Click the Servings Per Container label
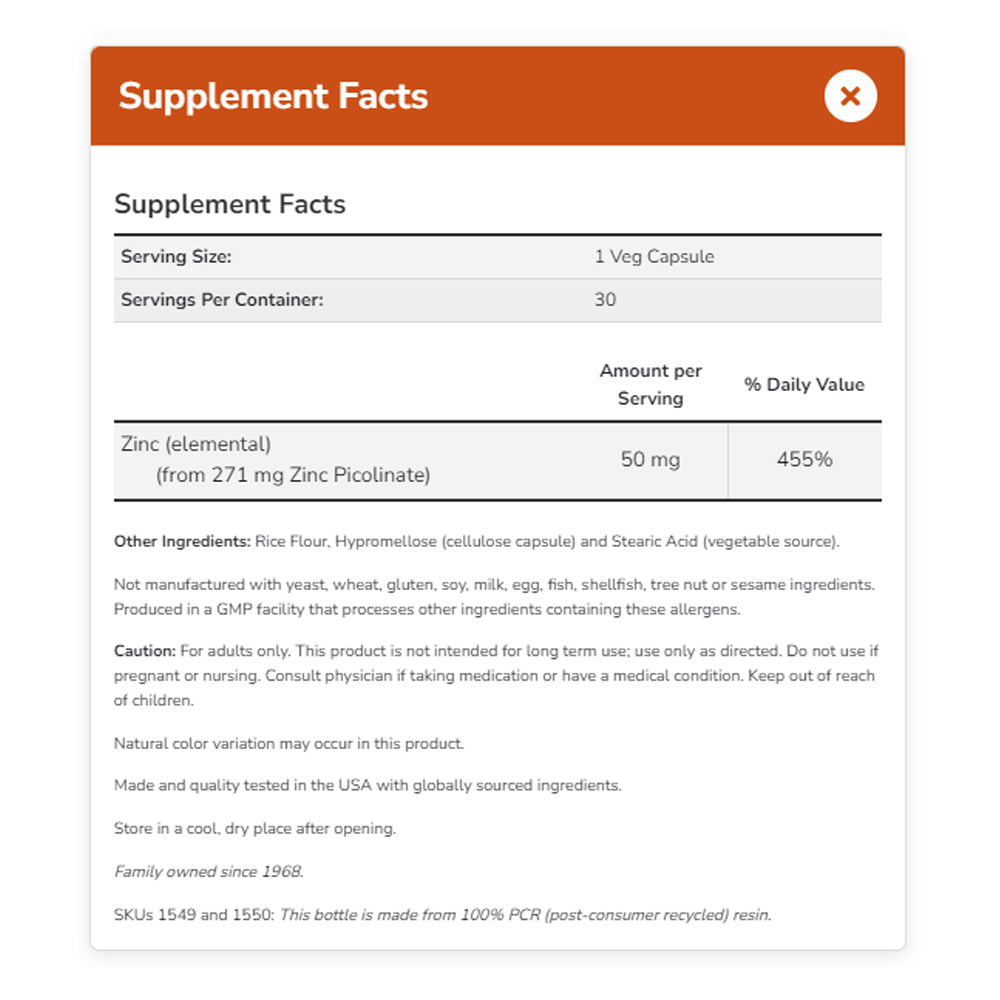Viewport: 1000px width, 1000px height. tap(222, 300)
